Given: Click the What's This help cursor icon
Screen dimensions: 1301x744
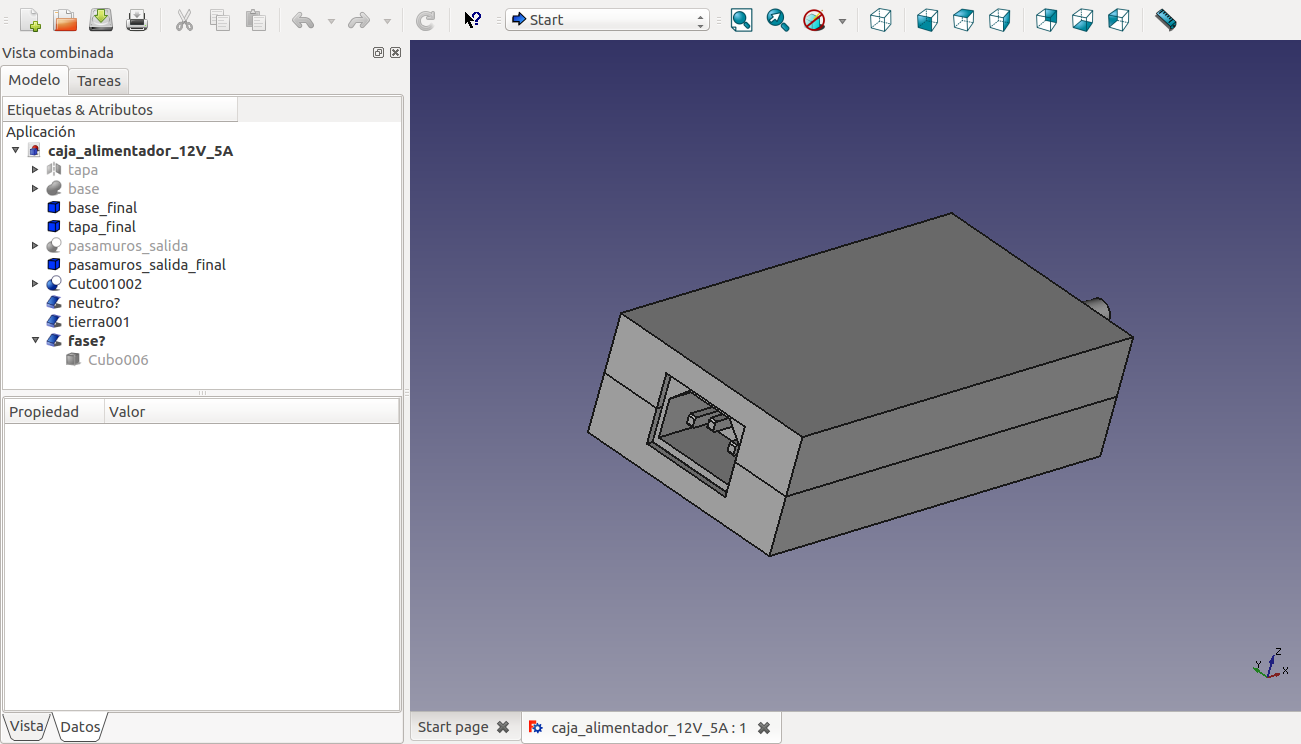Looking at the screenshot, I should coord(473,20).
